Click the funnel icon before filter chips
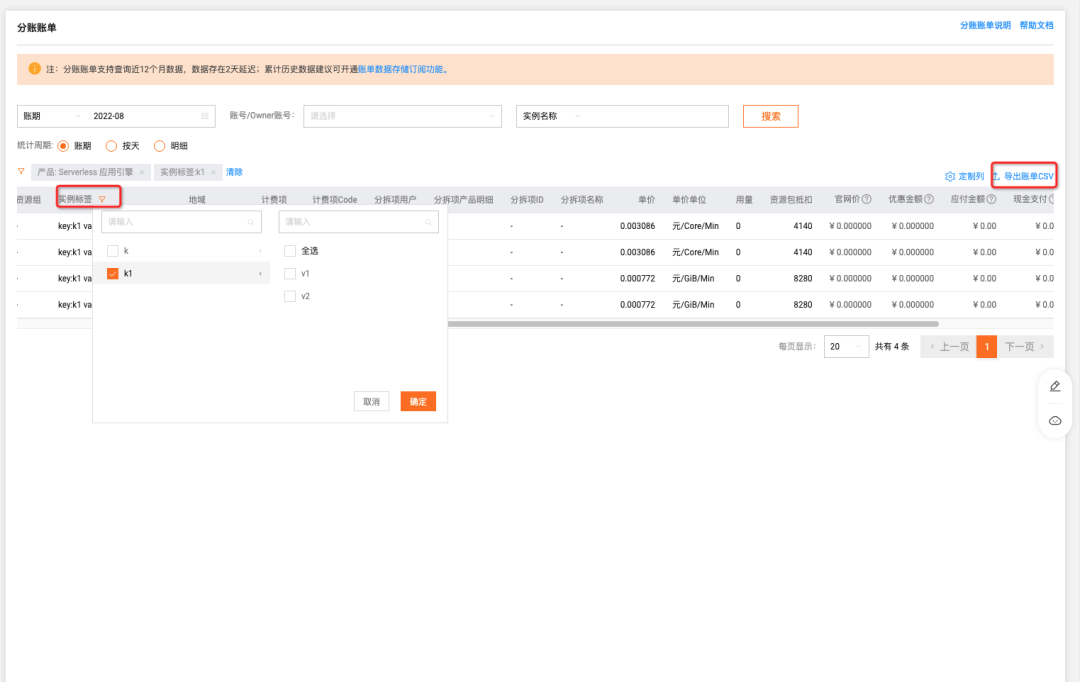 [x=21, y=172]
